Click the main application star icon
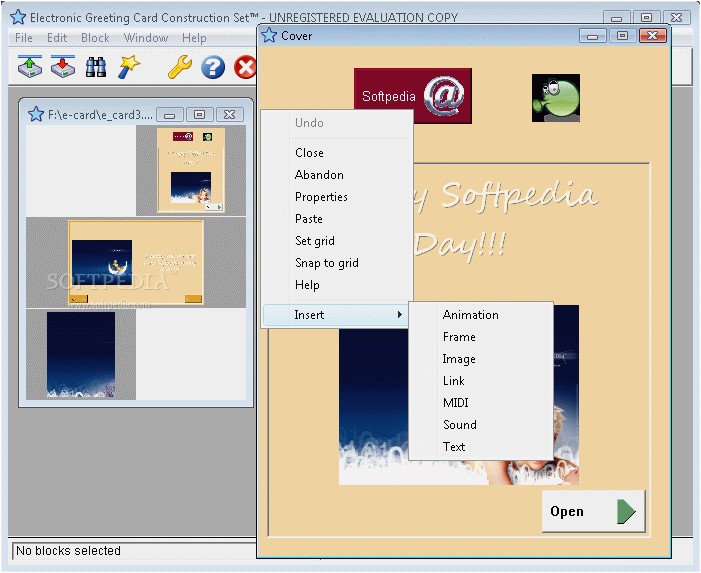The height and width of the screenshot is (573, 701). 18,17
